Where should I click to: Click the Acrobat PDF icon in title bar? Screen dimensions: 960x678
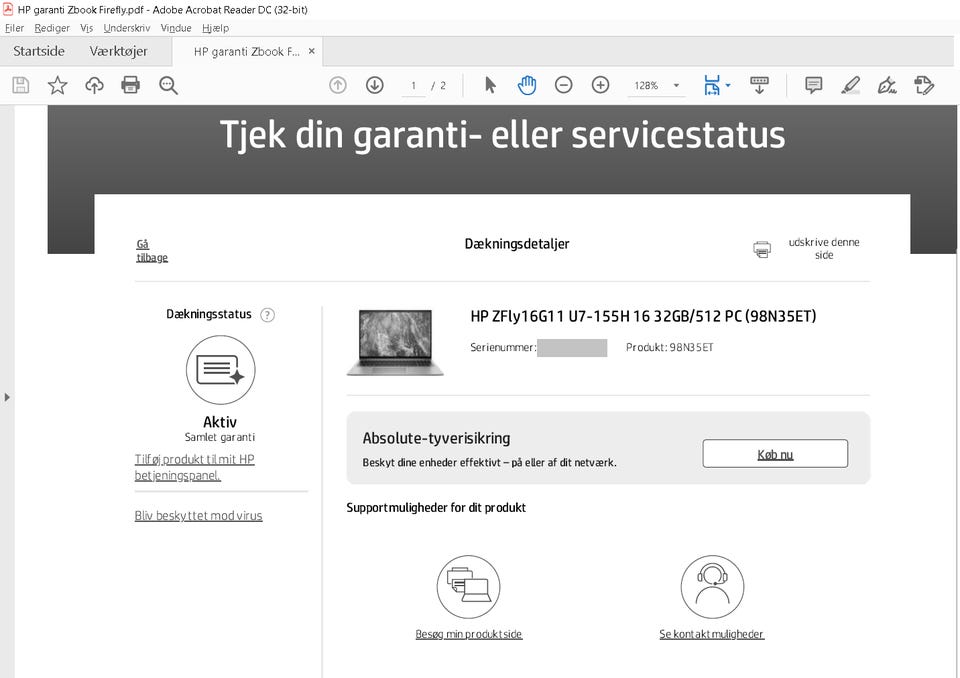[8, 9]
